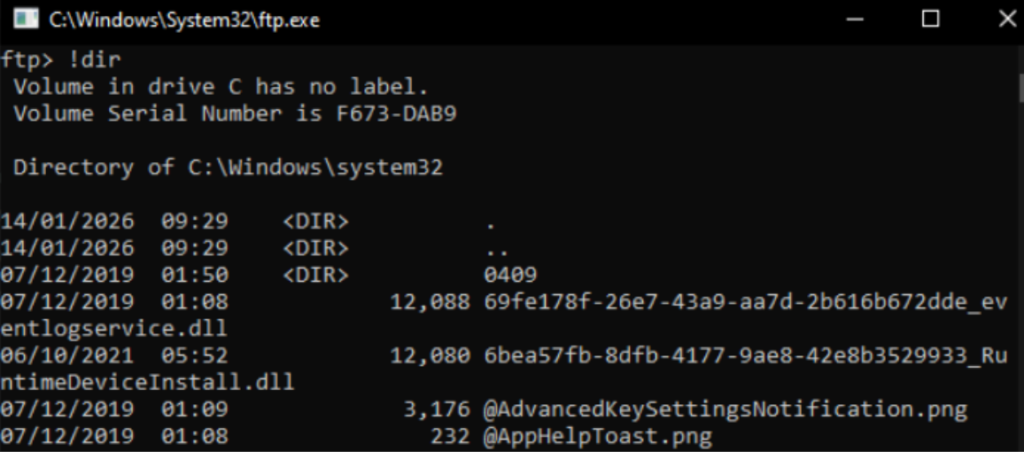Click the single-dot current directory entry

point(489,221)
